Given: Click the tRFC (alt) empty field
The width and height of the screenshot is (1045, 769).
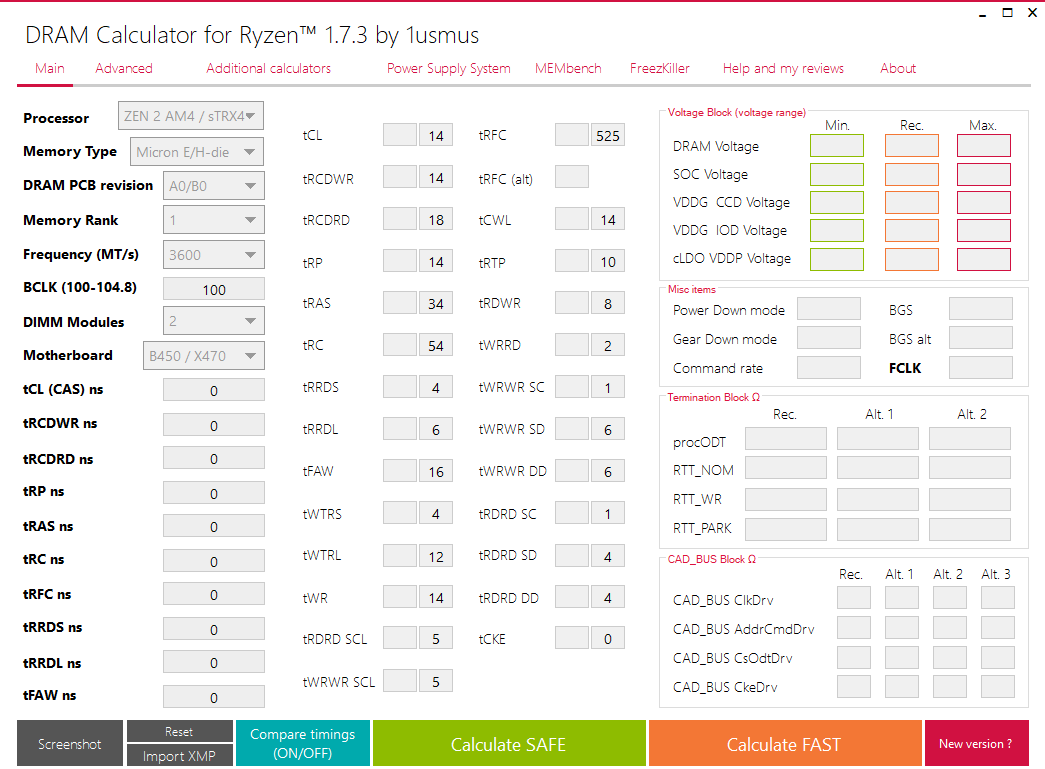Looking at the screenshot, I should (x=572, y=177).
